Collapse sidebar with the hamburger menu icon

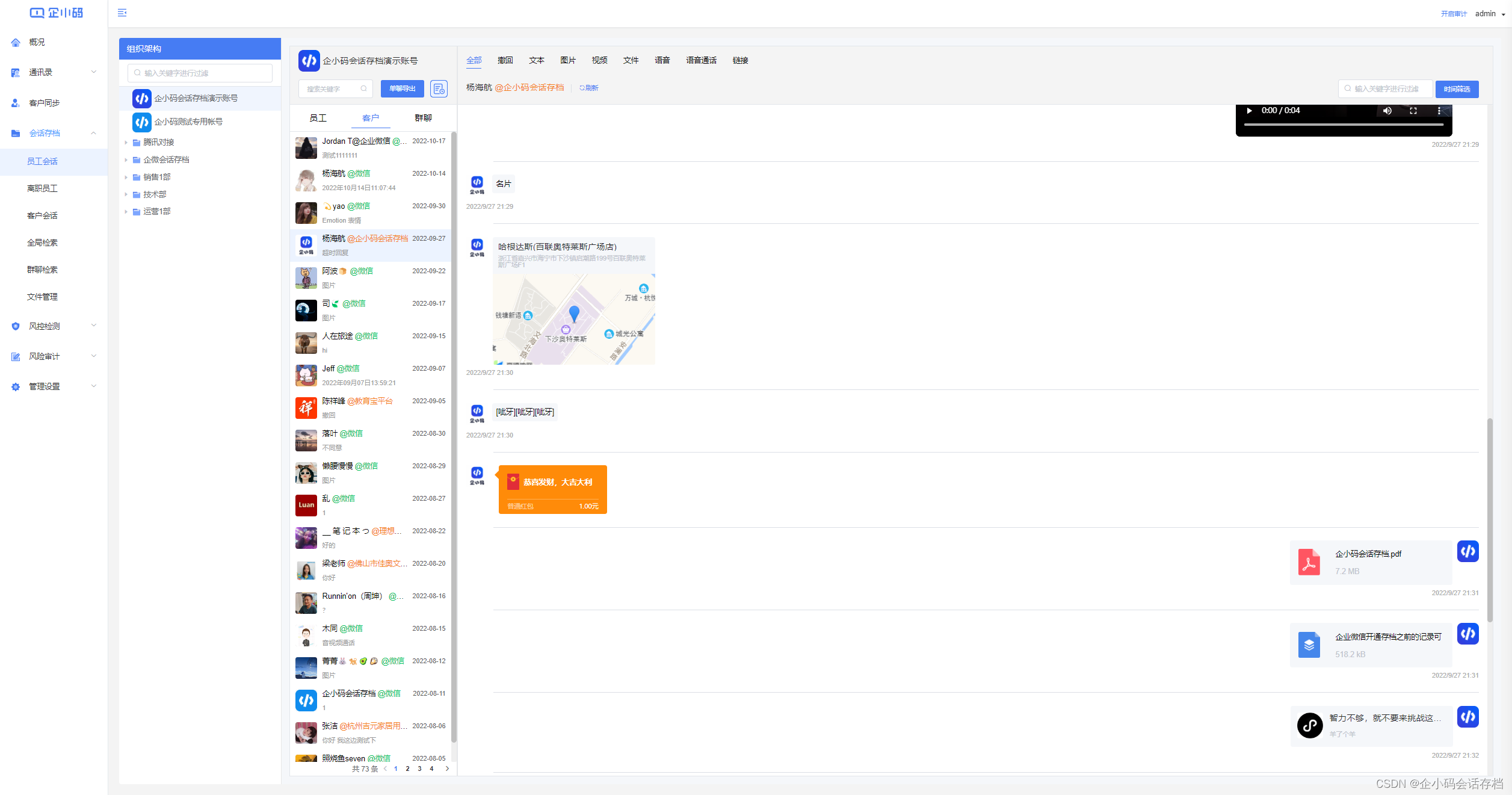[122, 13]
